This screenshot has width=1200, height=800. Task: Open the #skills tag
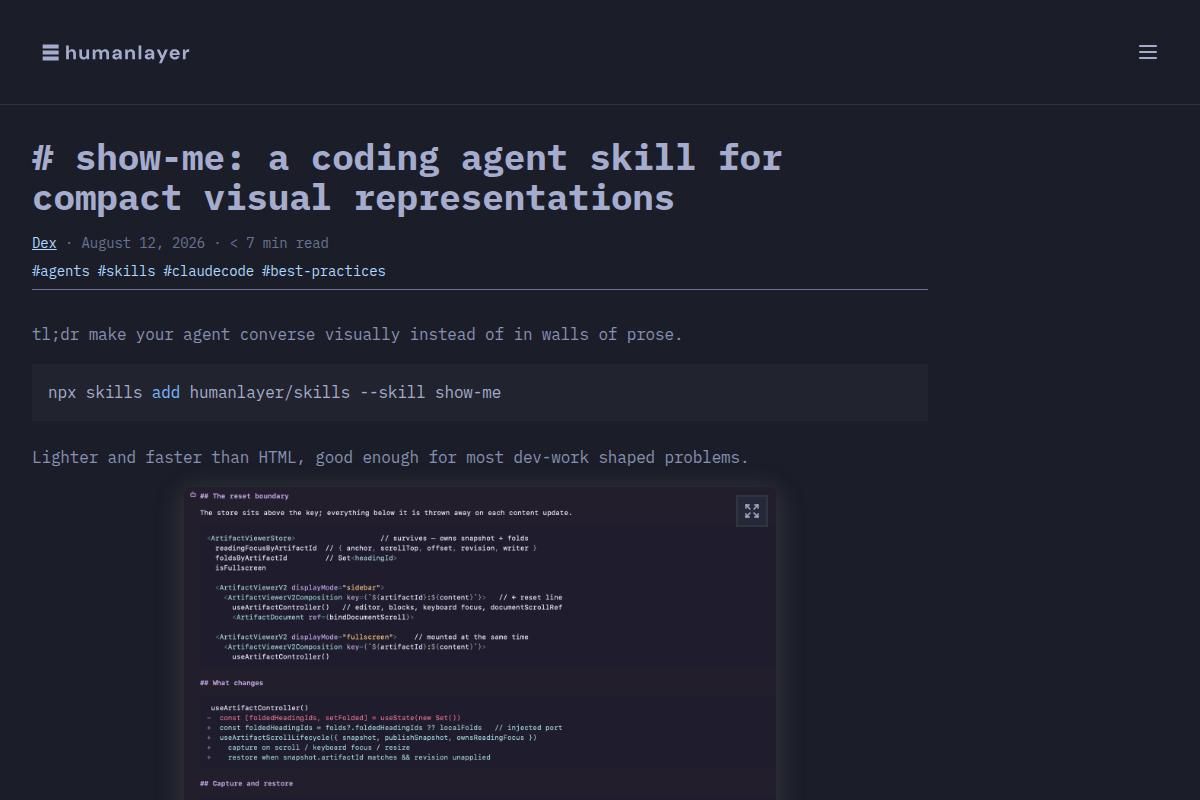coord(126,271)
